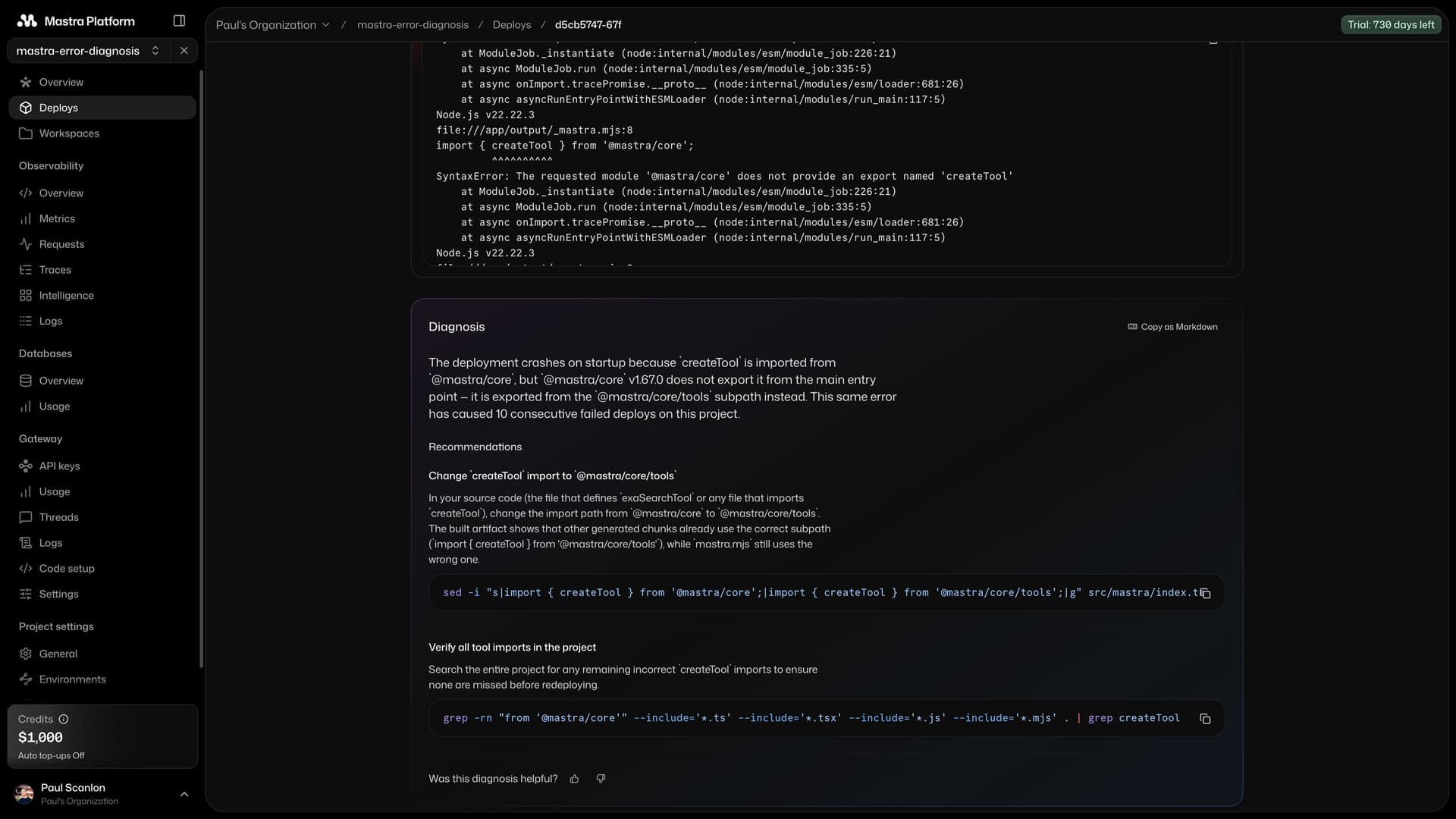Open the Paul's Organization breadcrumb dropdown
Viewport: 1456px width, 819px height.
pos(273,25)
